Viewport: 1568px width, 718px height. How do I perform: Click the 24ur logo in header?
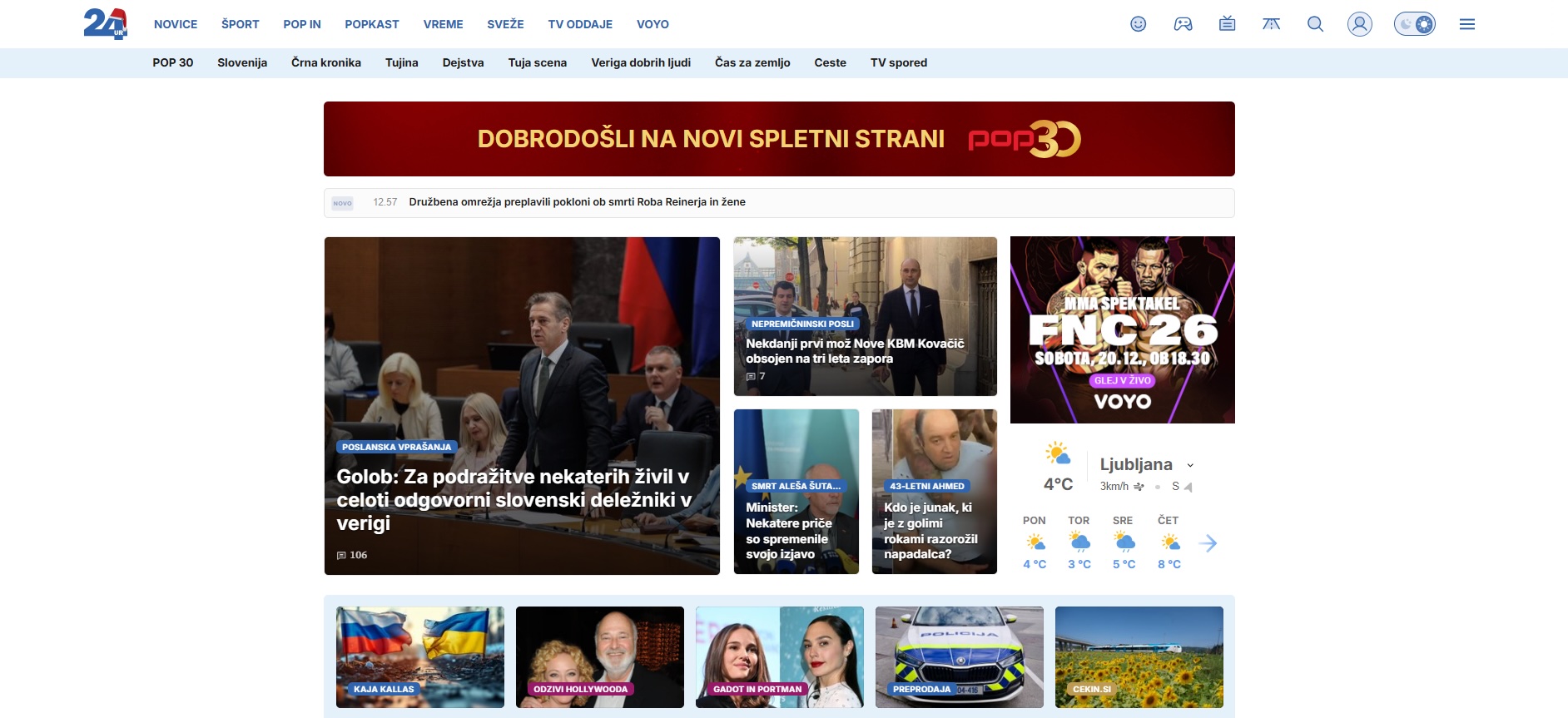coord(106,24)
